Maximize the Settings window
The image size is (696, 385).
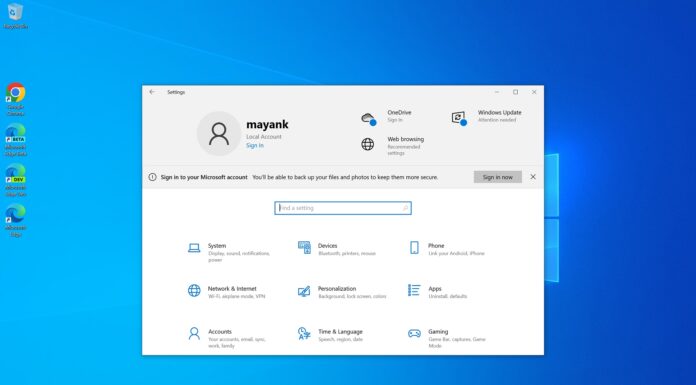pos(515,92)
